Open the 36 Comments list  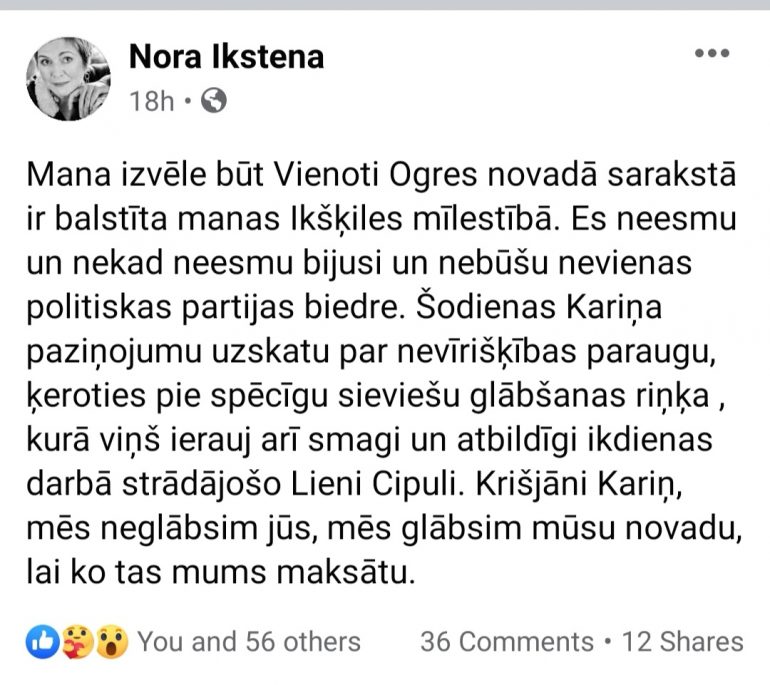pos(506,642)
